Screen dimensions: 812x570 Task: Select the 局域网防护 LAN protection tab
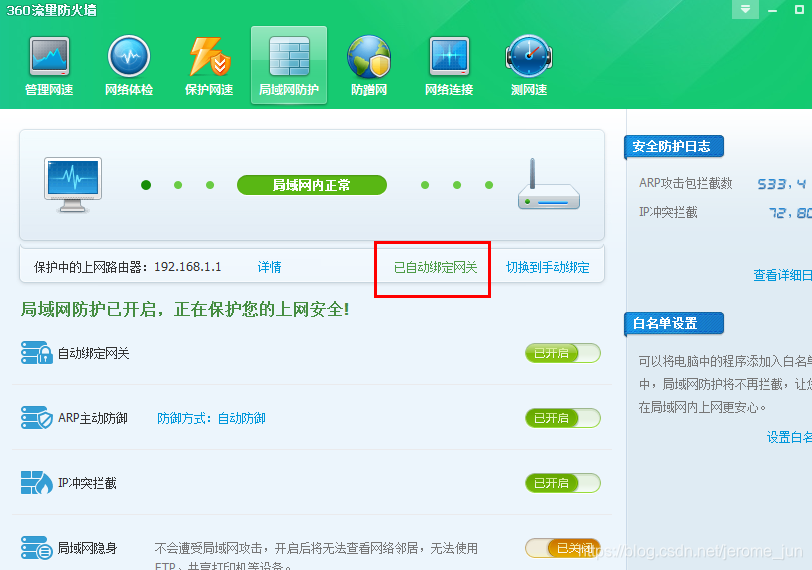[x=289, y=65]
